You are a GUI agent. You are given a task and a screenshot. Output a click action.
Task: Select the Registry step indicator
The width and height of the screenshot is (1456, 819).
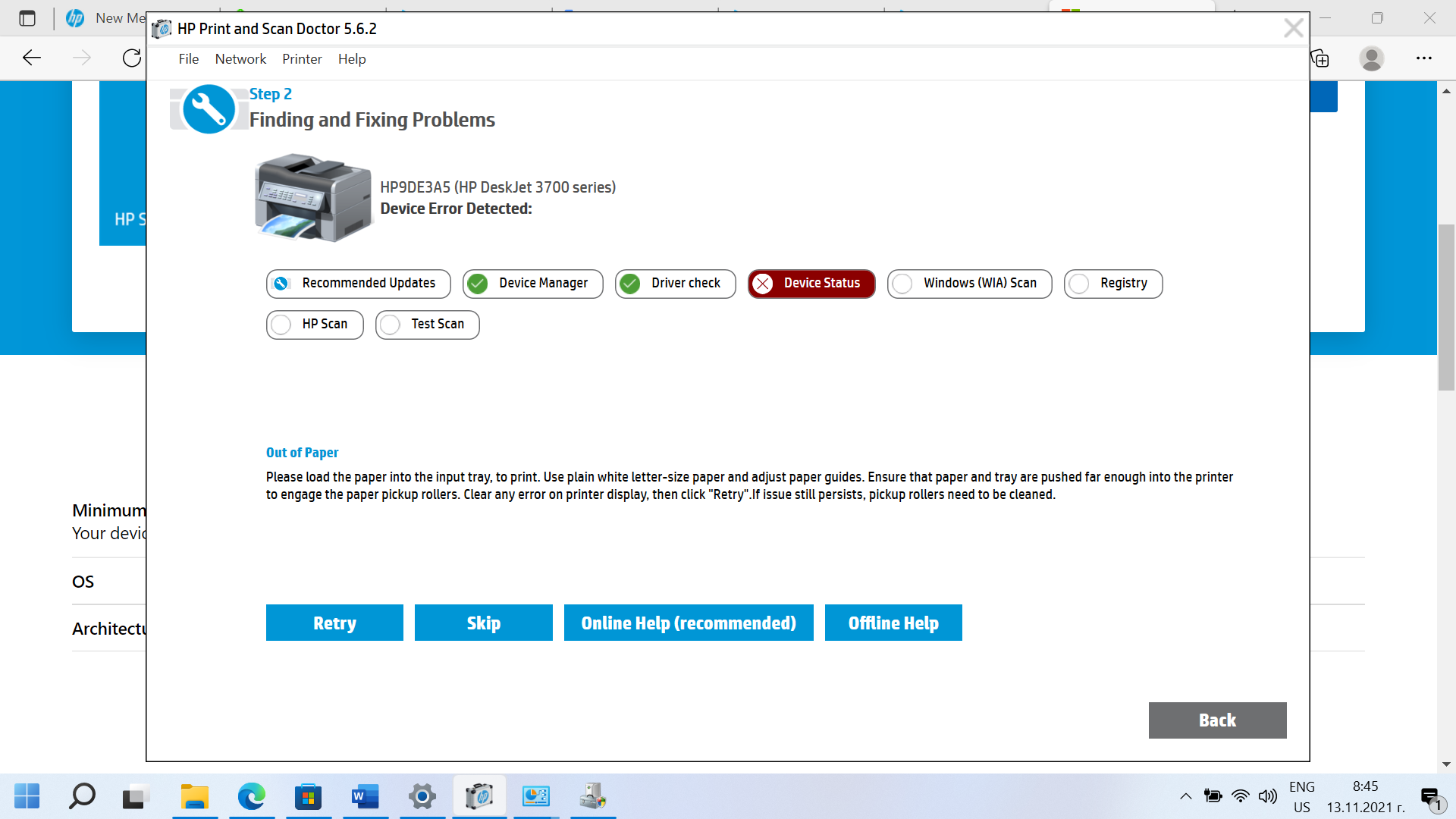pyautogui.click(x=1112, y=284)
